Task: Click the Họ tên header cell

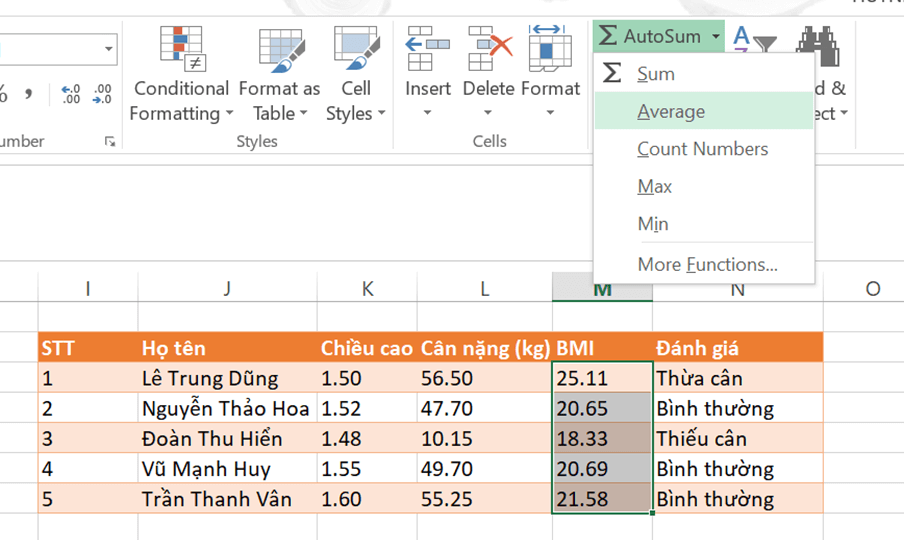Action: point(227,348)
